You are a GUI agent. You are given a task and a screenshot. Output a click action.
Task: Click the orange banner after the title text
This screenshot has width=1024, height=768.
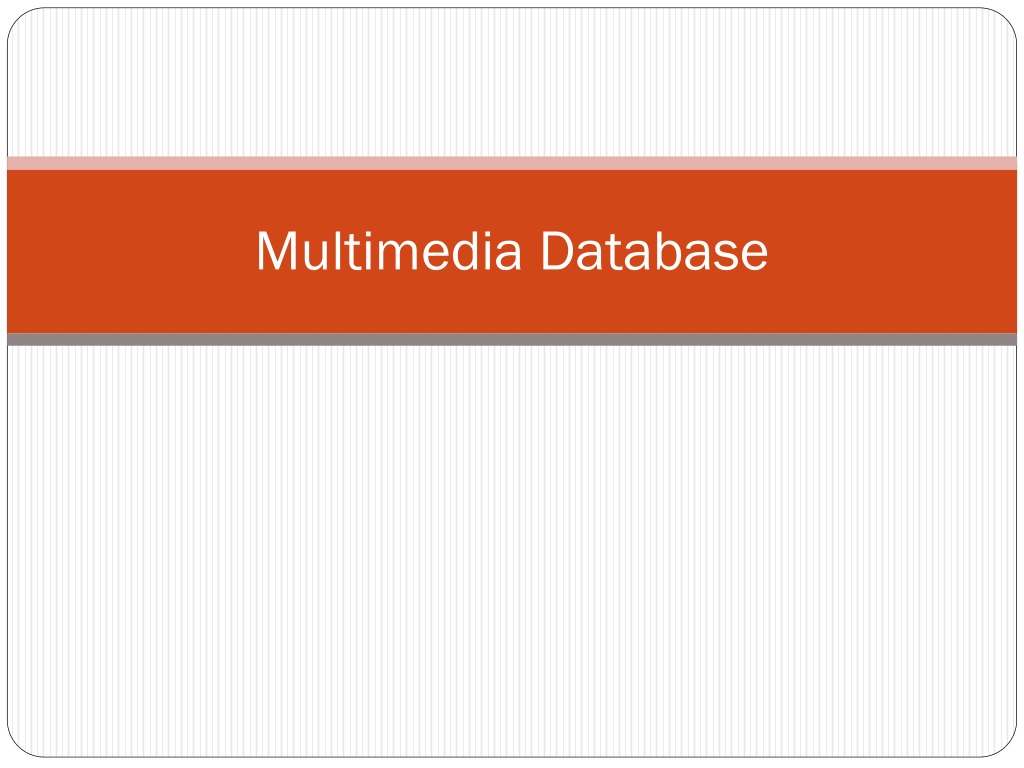tap(892, 251)
